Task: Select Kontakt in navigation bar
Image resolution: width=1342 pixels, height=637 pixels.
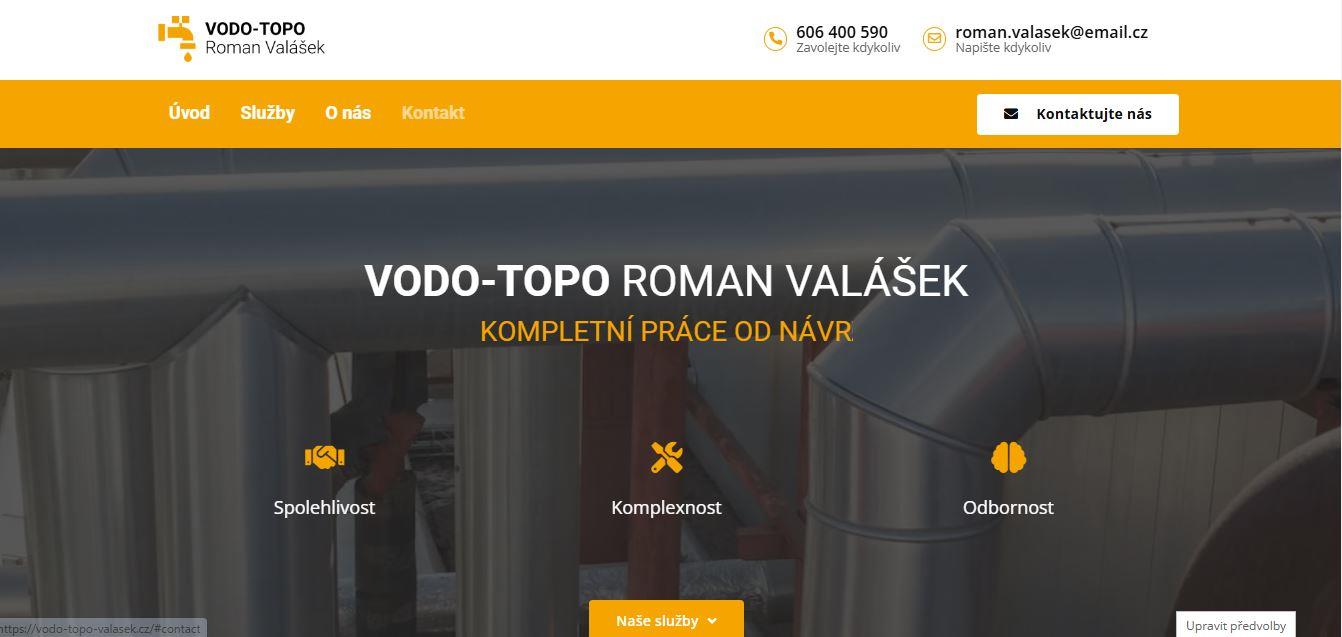Action: click(x=433, y=113)
